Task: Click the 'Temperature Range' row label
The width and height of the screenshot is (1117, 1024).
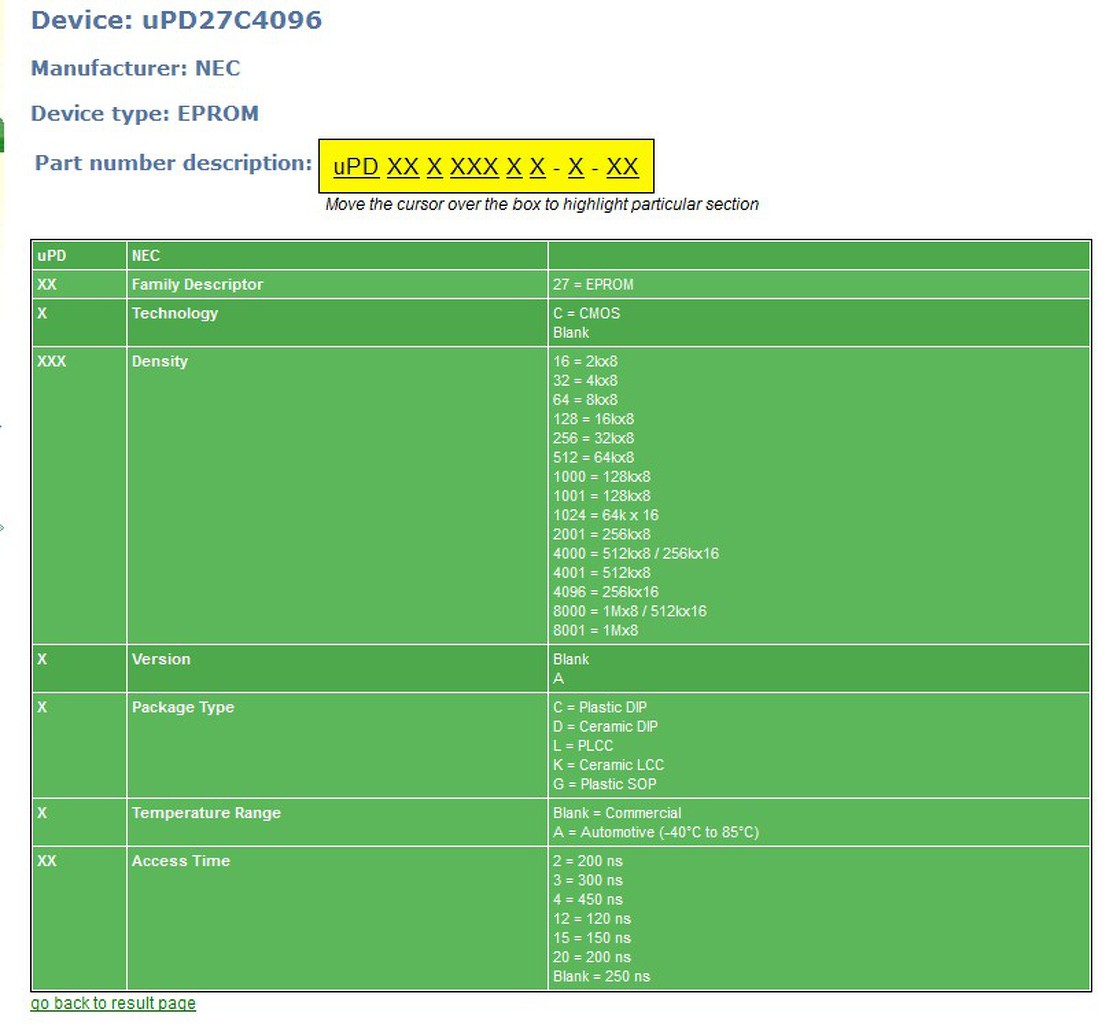Action: click(206, 813)
